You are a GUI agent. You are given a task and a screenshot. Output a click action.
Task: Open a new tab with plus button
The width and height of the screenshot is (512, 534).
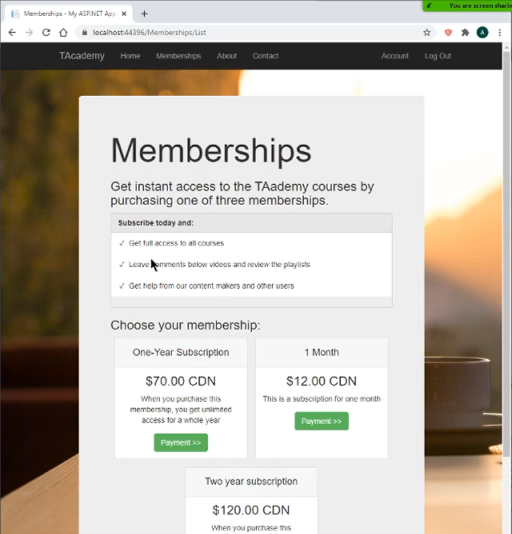pos(144,14)
